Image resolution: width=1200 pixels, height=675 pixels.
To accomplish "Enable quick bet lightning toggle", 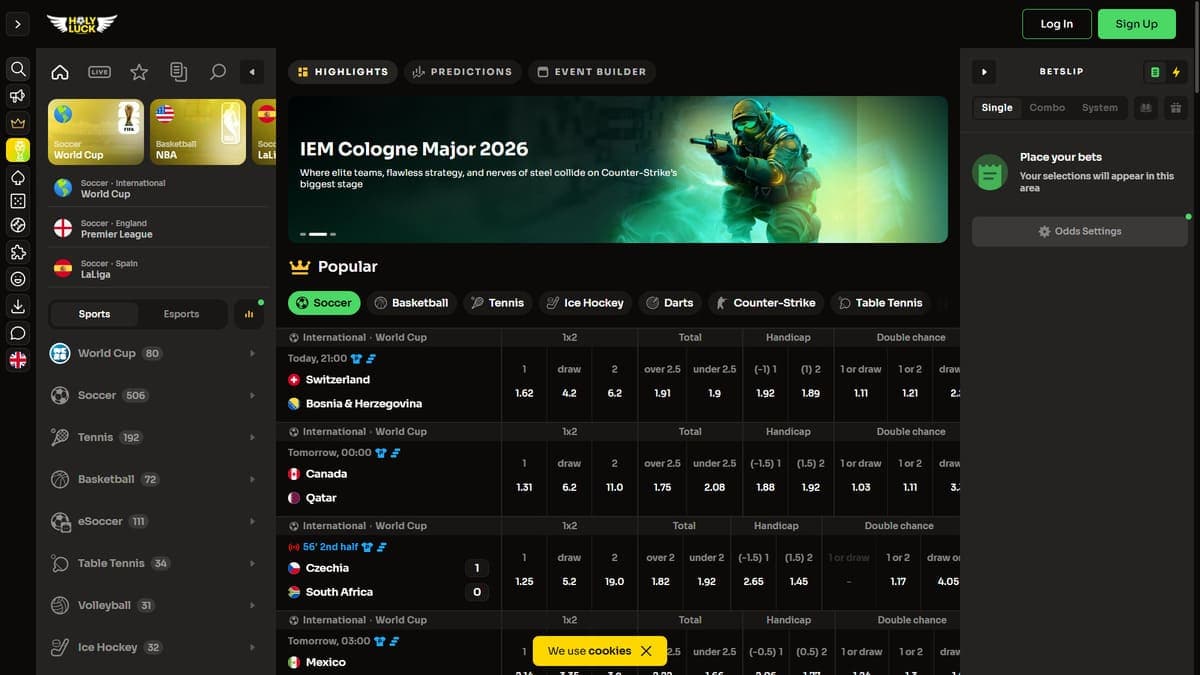I will (1176, 72).
